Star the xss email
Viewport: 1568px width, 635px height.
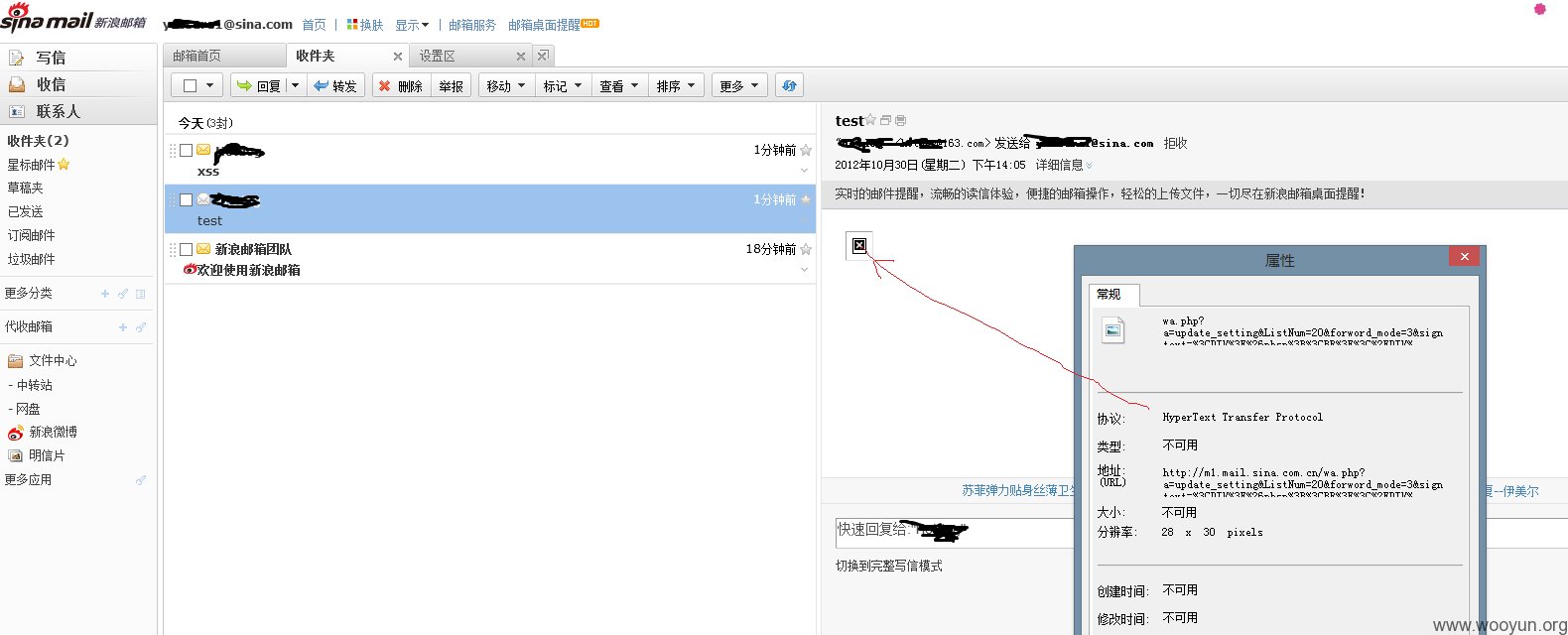coord(806,151)
